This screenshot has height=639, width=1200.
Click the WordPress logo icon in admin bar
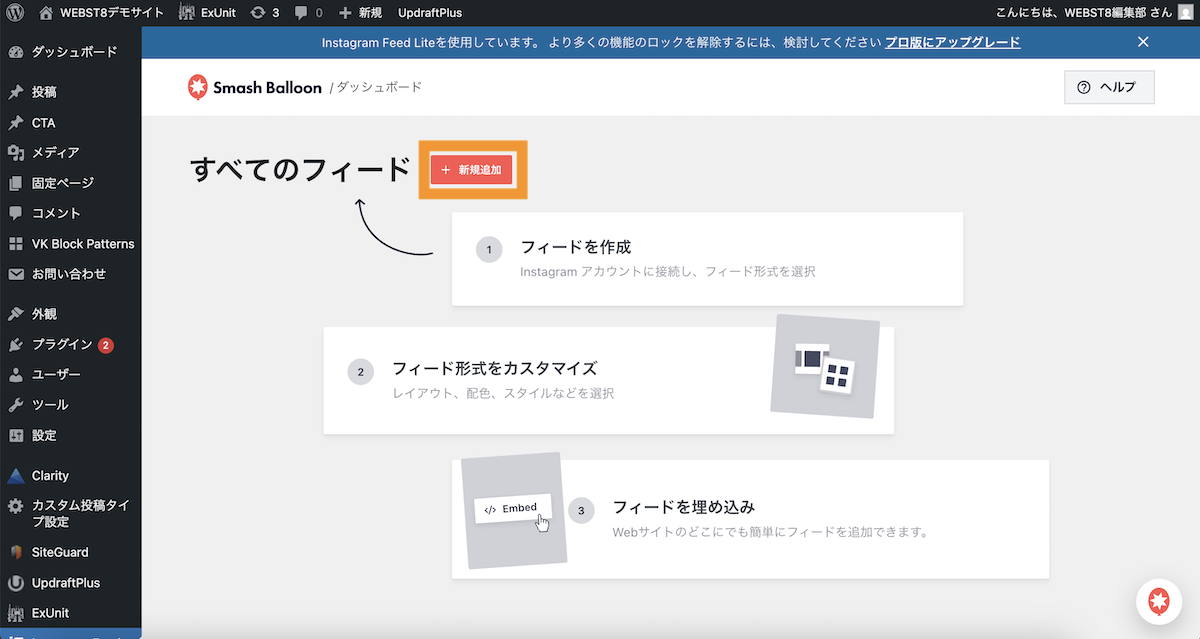16,13
